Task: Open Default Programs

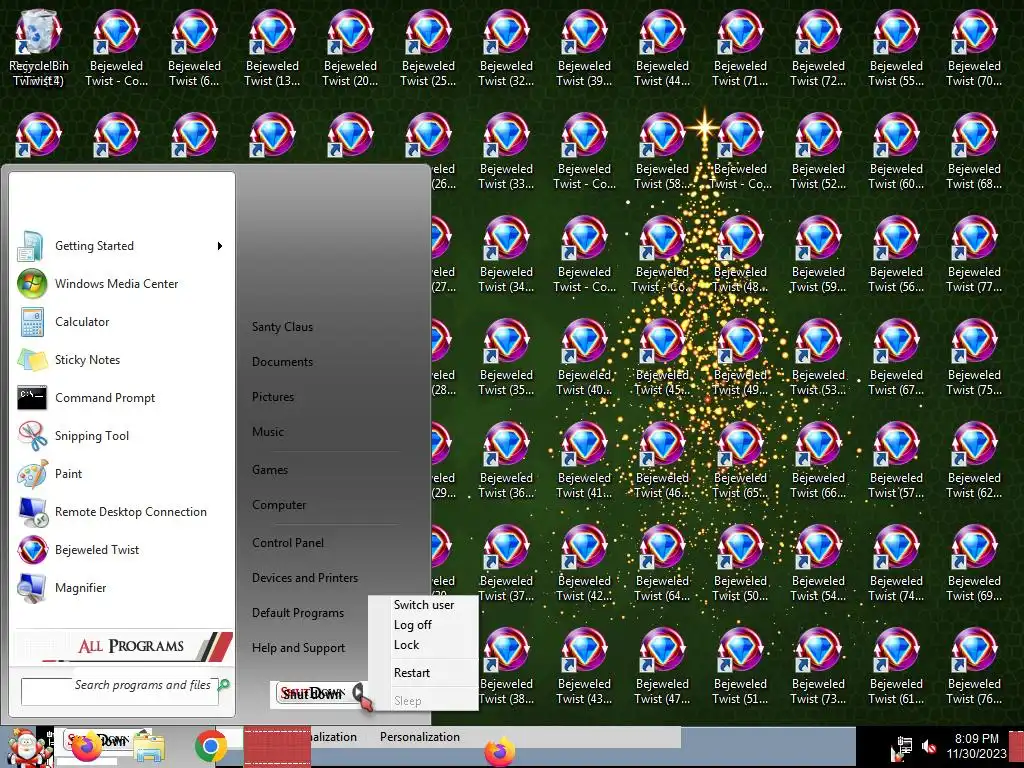Action: coord(298,613)
